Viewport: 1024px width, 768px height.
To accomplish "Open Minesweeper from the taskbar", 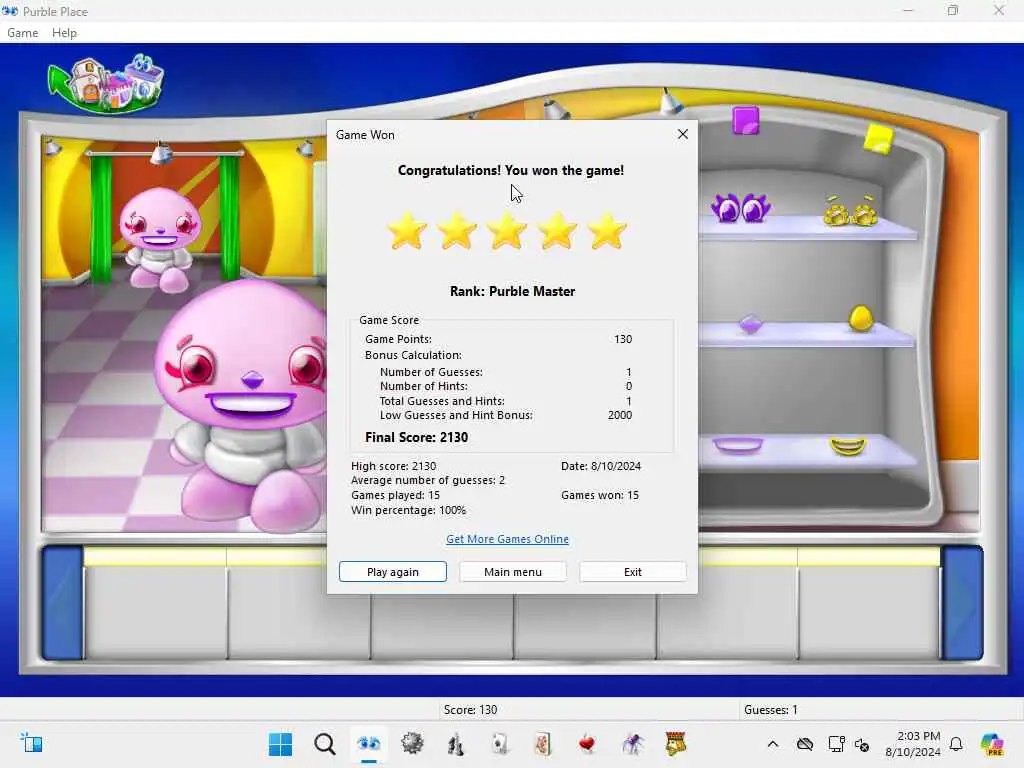I will (x=412, y=744).
